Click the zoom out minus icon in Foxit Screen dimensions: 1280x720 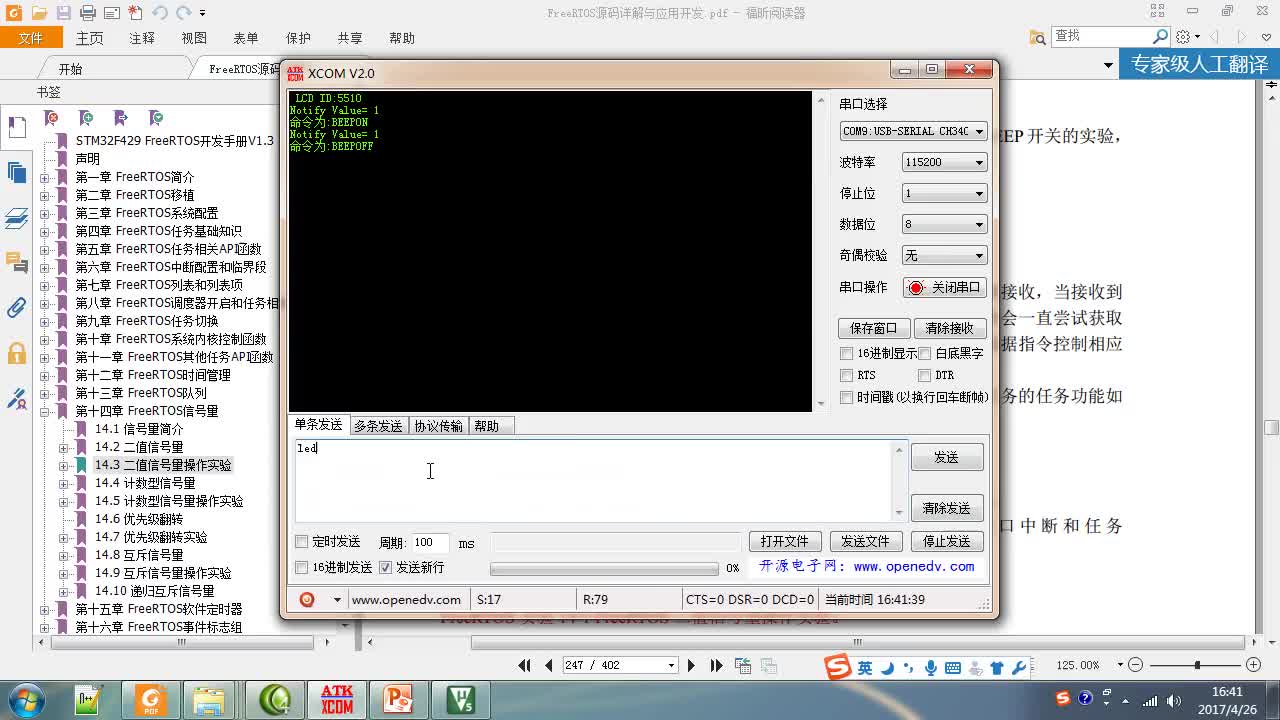(1135, 665)
